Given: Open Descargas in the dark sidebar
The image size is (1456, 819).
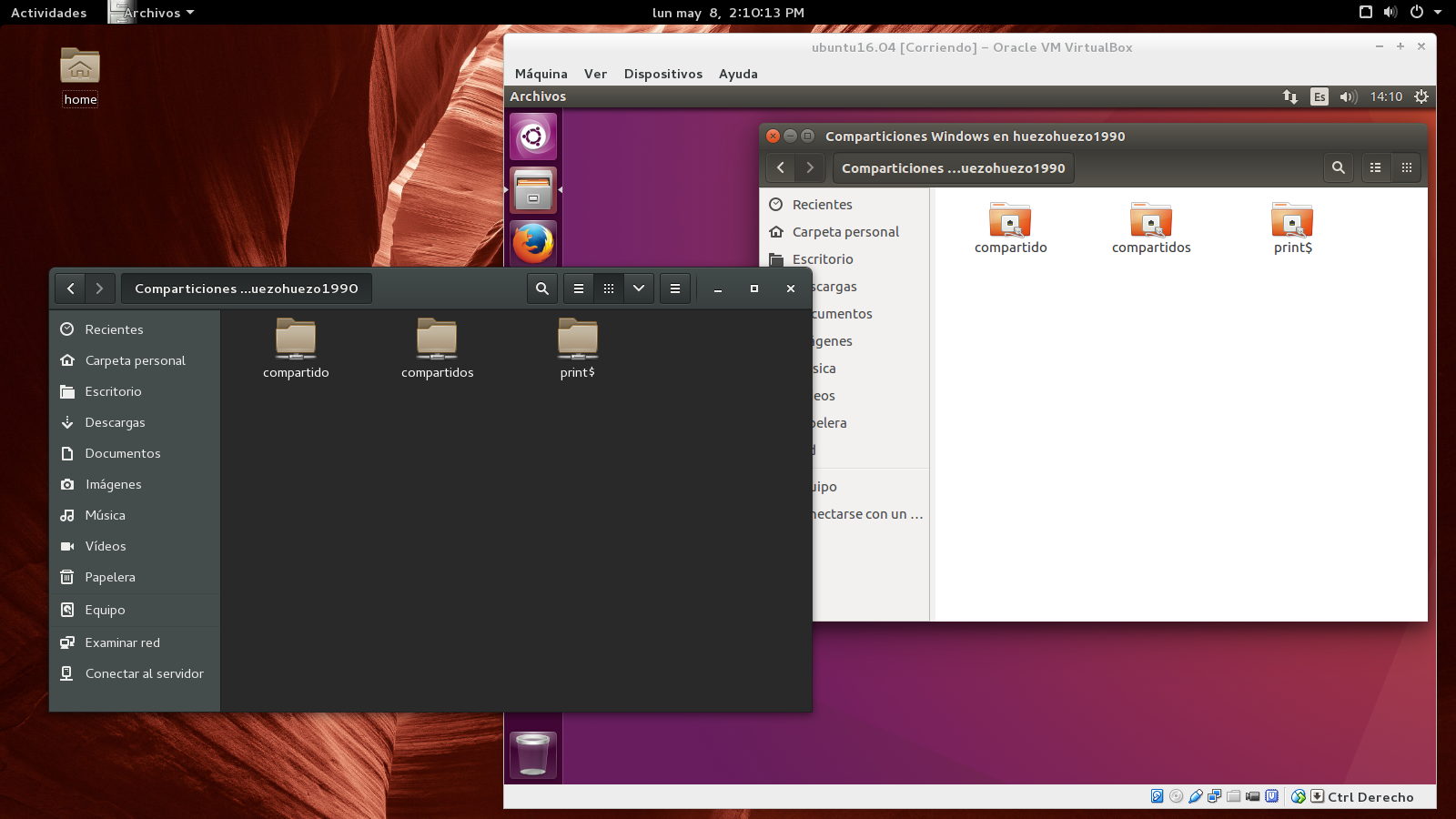Looking at the screenshot, I should [135, 422].
